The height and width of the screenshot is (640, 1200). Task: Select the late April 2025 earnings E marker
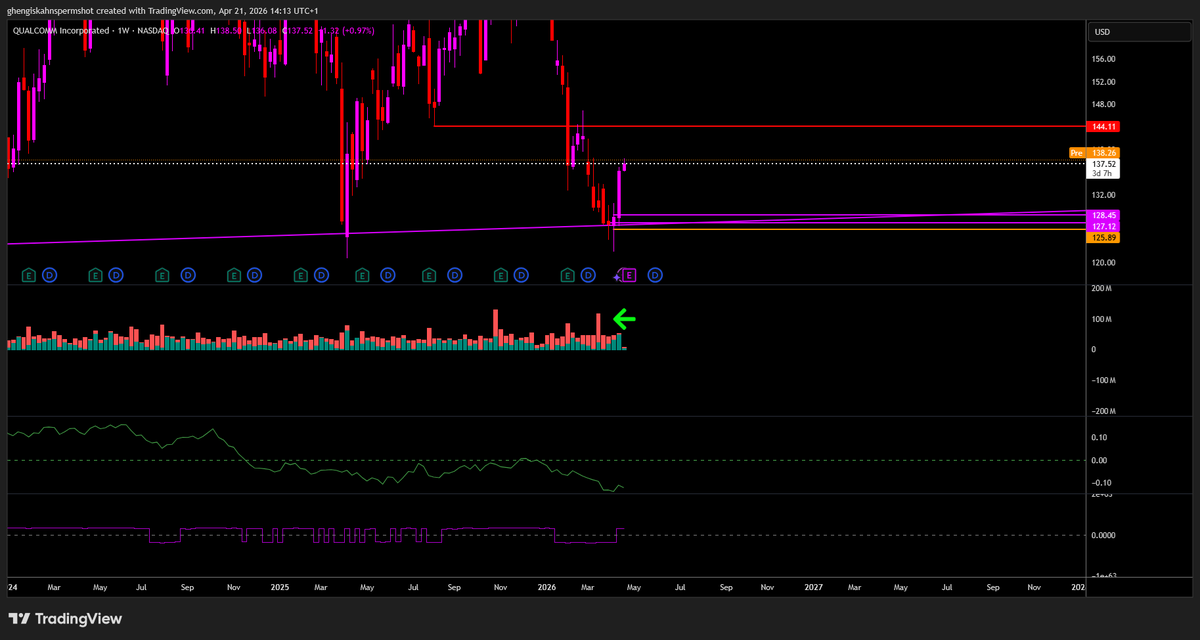click(361, 274)
